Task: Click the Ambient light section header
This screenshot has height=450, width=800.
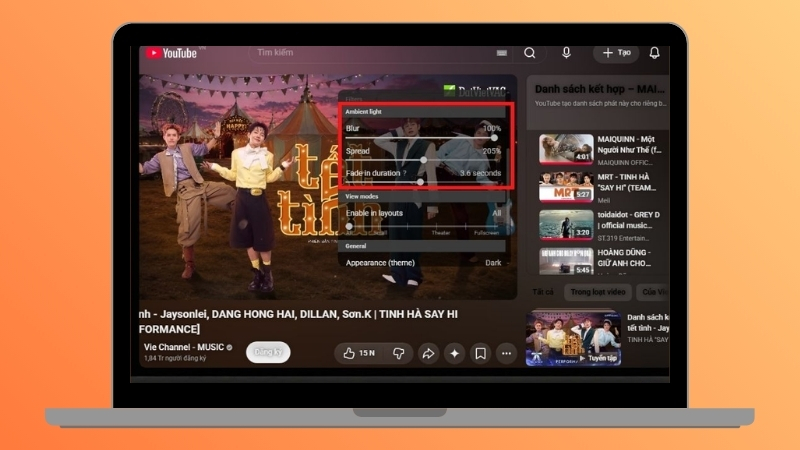Action: pyautogui.click(x=423, y=112)
